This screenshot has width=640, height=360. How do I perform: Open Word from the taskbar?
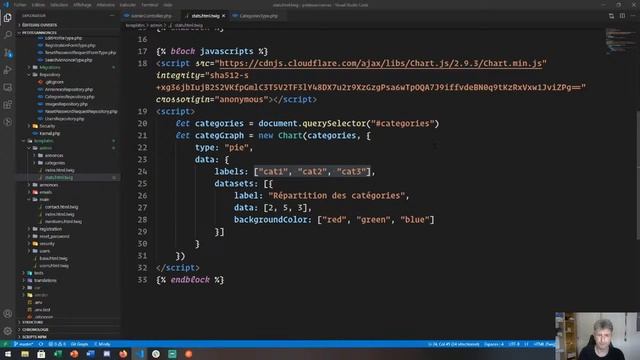[90, 354]
